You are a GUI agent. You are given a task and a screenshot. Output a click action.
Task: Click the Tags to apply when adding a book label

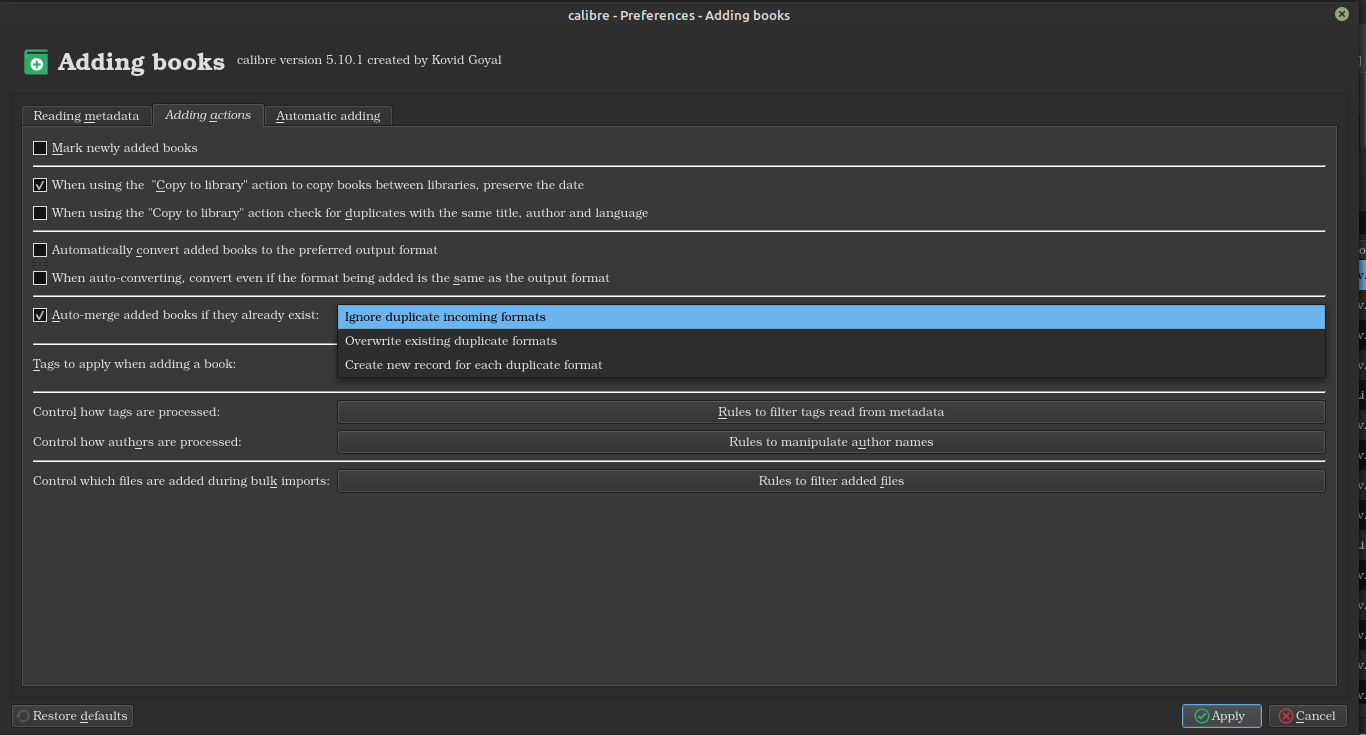(x=134, y=364)
